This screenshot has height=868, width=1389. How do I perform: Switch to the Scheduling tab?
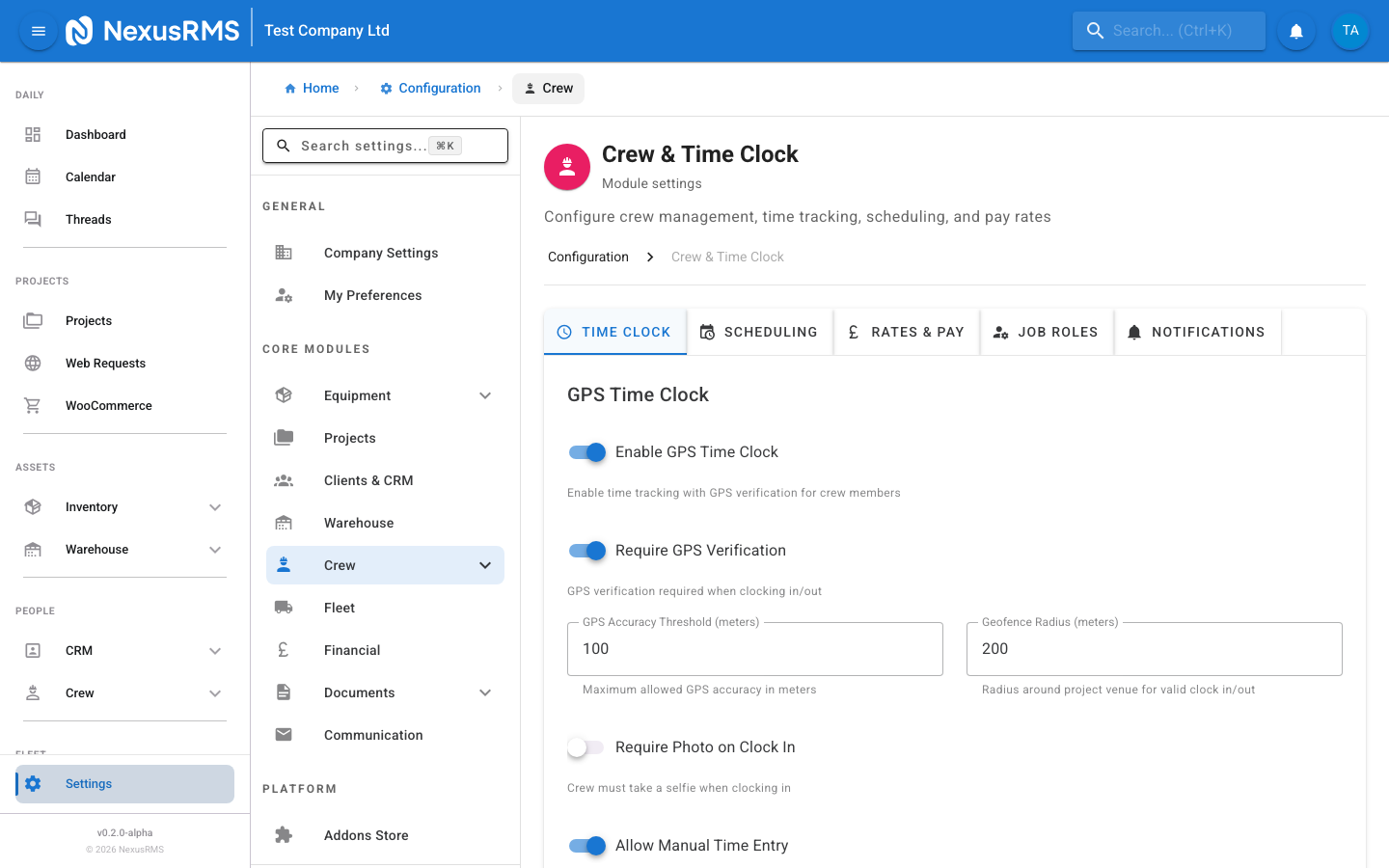[x=760, y=331]
